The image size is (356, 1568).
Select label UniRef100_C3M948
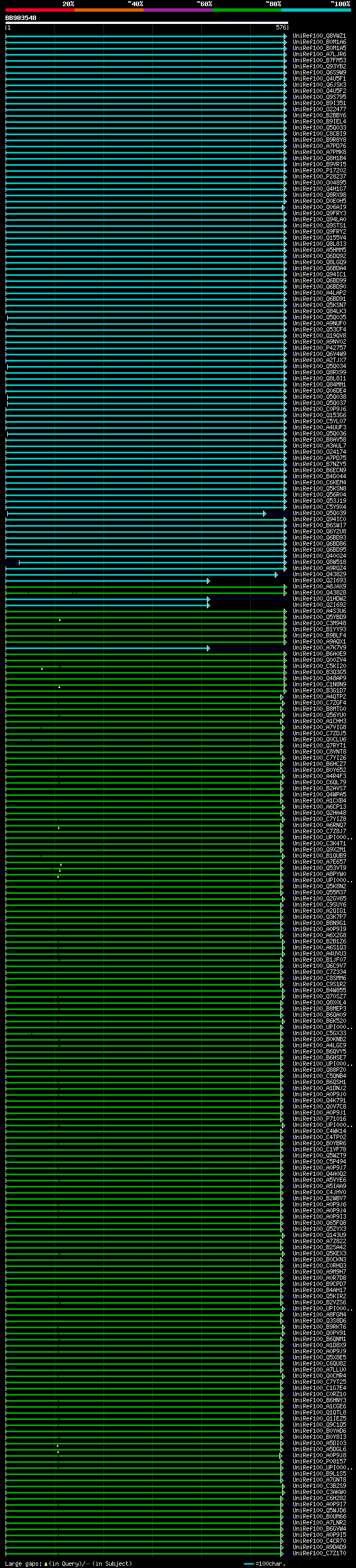[x=319, y=624]
